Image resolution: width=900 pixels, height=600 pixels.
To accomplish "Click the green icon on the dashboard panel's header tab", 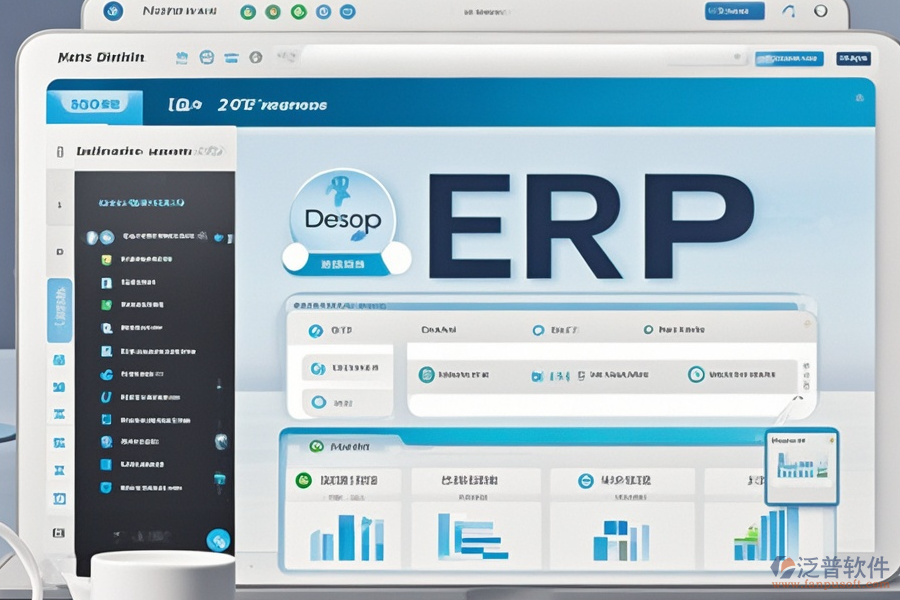I will 317,447.
